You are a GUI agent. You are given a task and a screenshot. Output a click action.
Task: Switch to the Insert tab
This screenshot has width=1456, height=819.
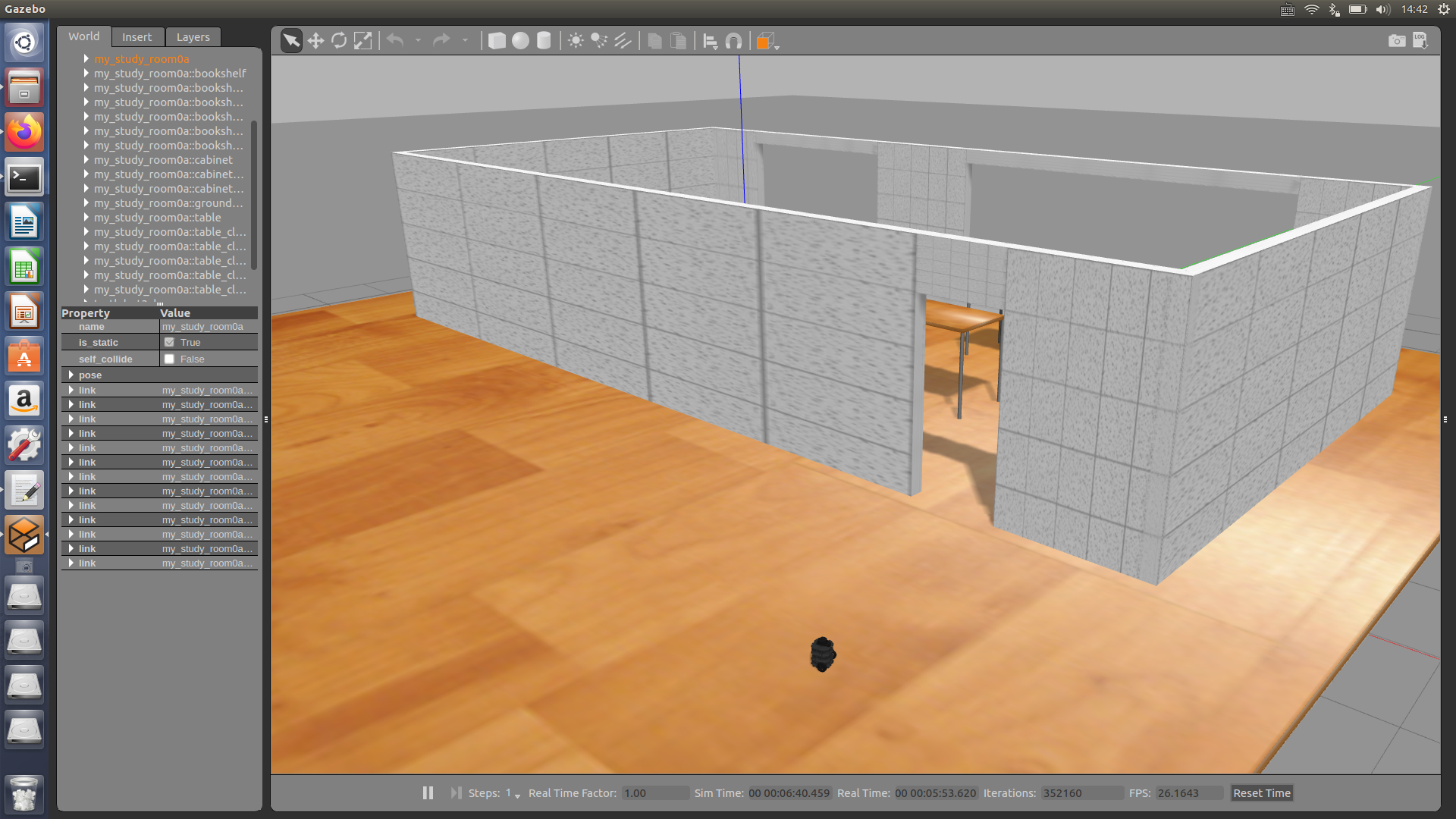pos(136,37)
